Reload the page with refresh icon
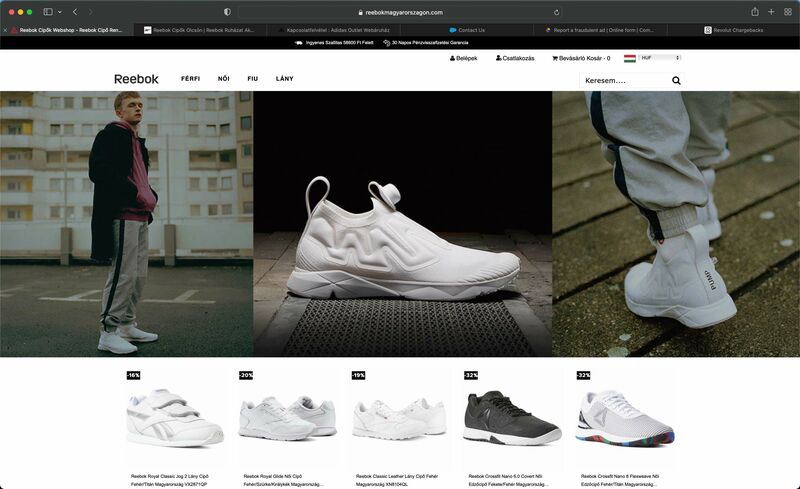 pyautogui.click(x=556, y=12)
